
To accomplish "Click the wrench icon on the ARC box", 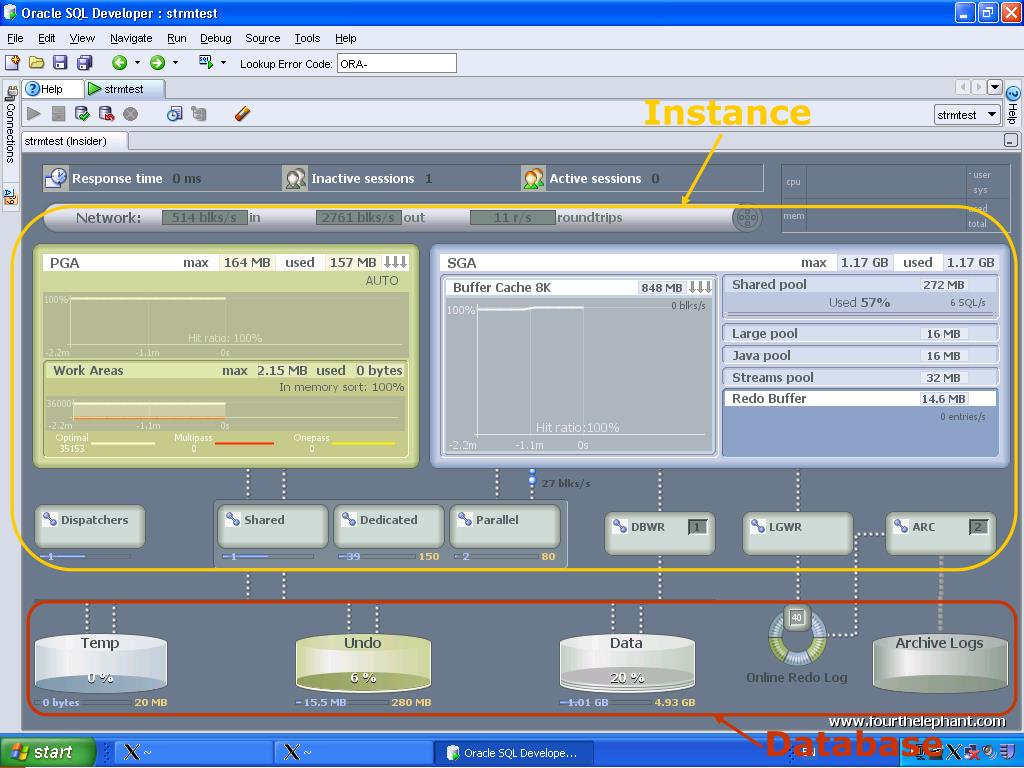I will (901, 526).
